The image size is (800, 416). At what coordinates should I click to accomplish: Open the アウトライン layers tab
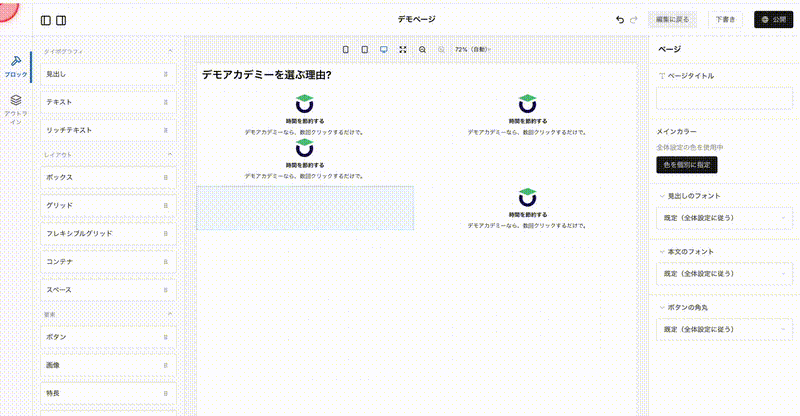16,109
